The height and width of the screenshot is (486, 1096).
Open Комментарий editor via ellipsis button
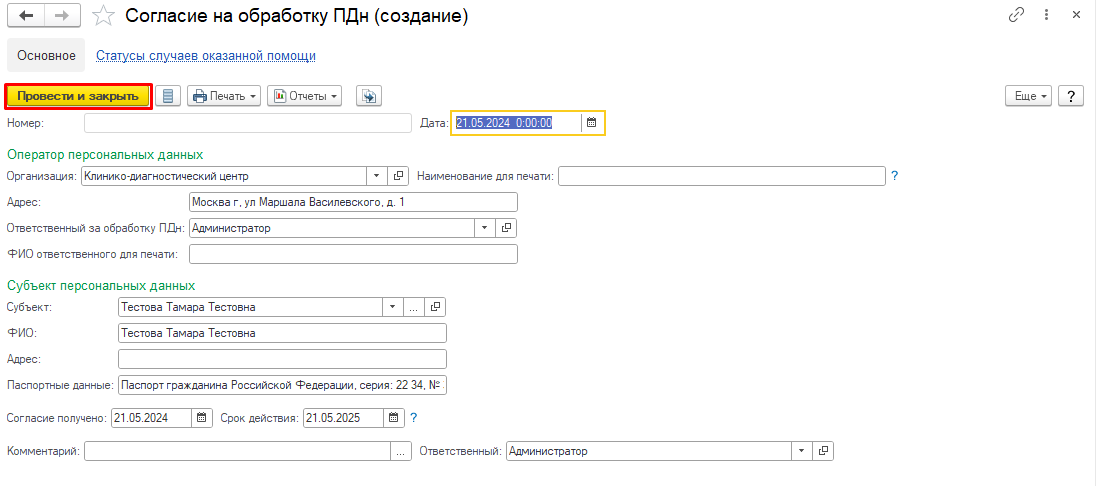401,451
